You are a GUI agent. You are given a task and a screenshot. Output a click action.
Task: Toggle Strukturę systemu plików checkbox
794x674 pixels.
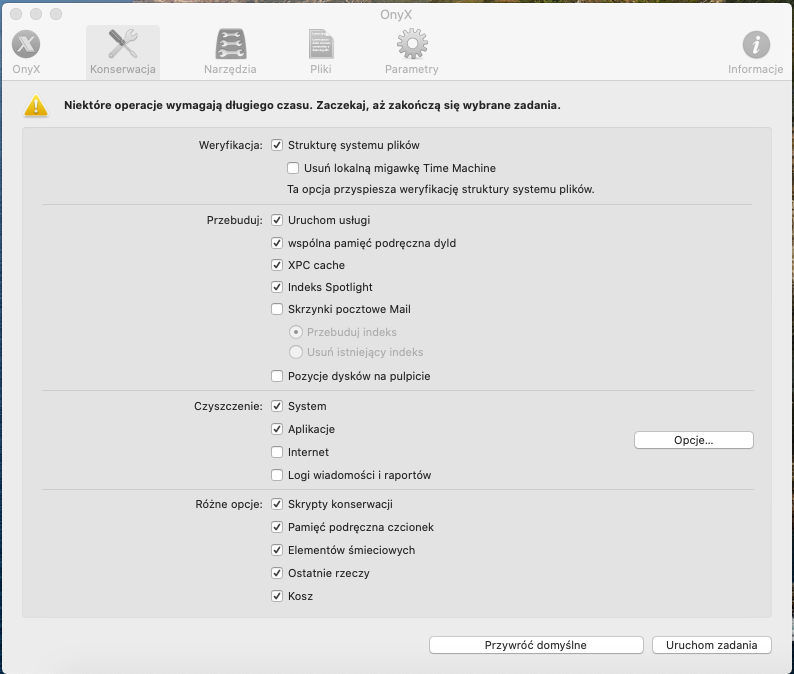tap(277, 145)
